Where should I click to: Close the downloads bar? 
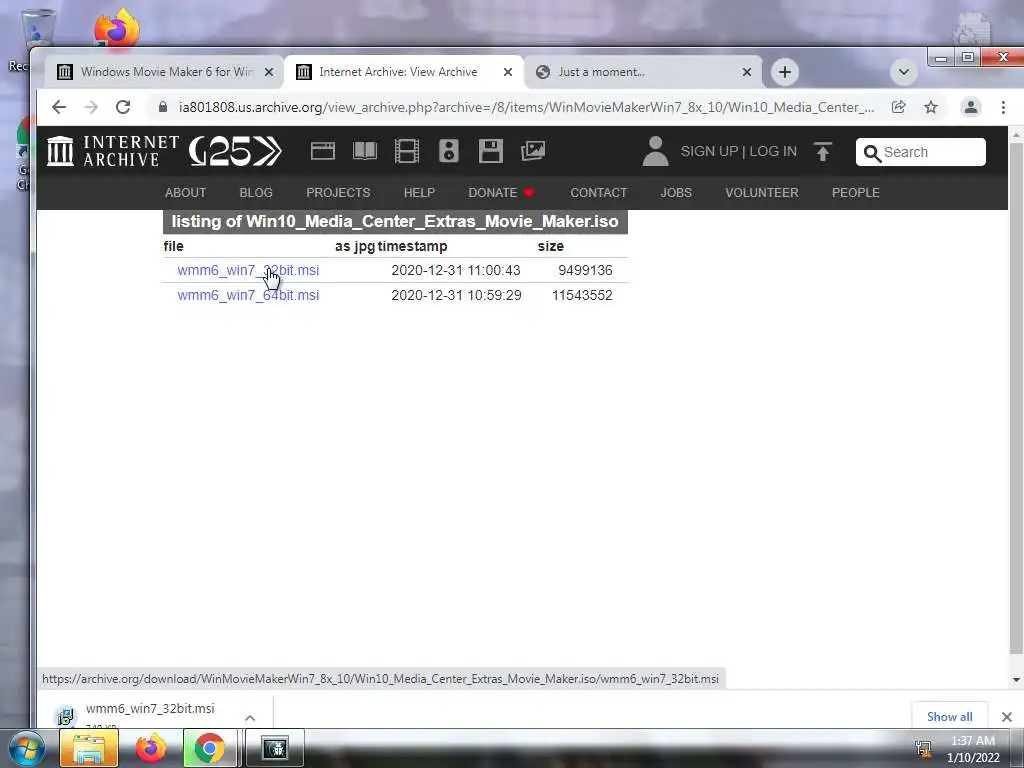(x=1006, y=717)
